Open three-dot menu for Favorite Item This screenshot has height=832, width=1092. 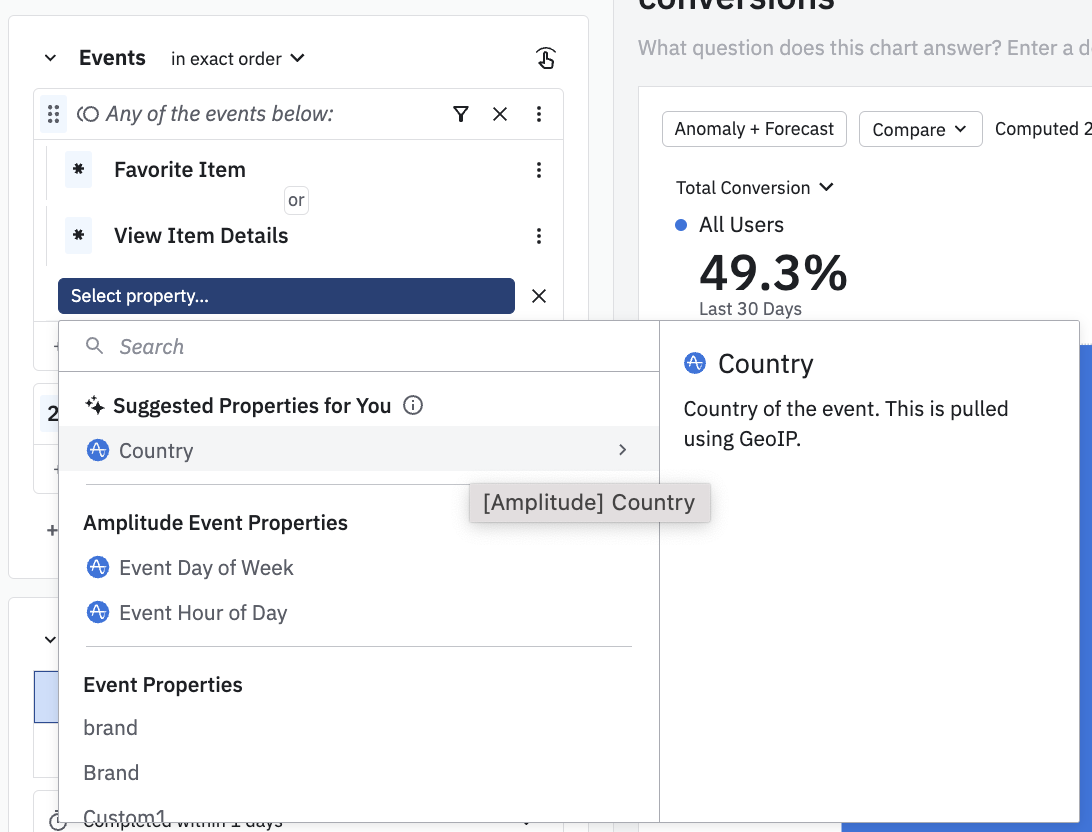coord(539,170)
